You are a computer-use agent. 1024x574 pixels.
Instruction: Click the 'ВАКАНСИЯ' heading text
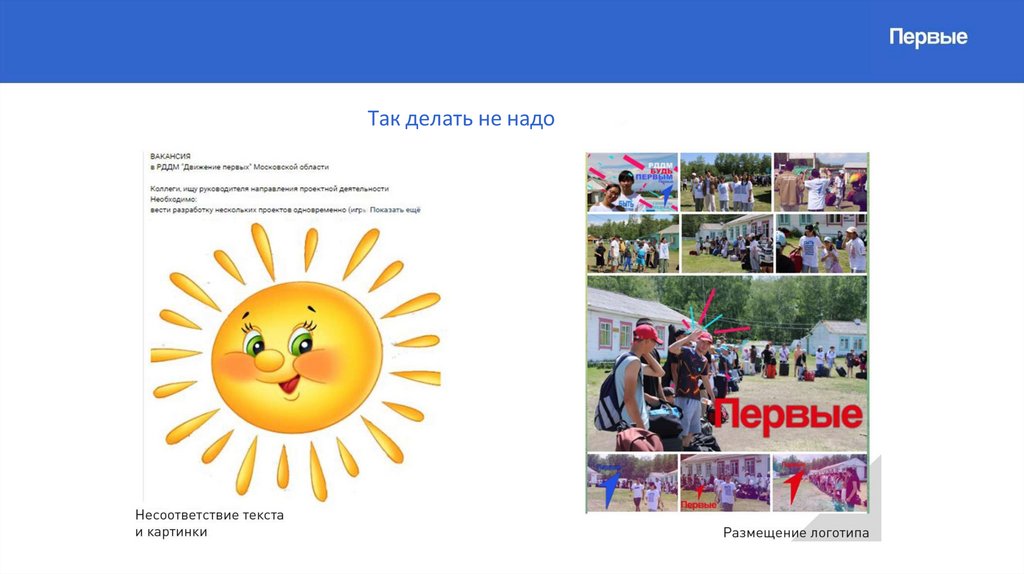pos(170,156)
